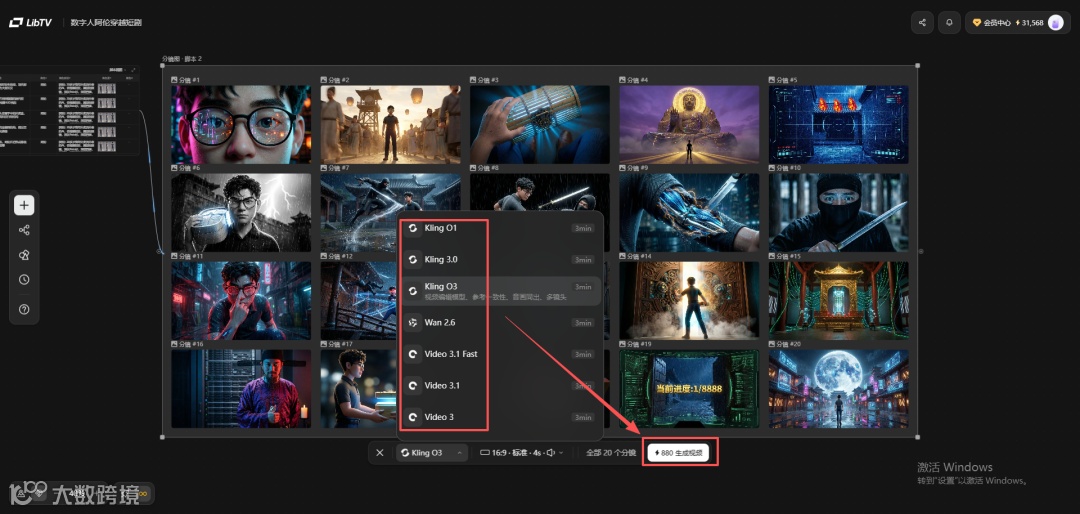Select Video 3.1 Fast model
1080x514 pixels.
click(x=500, y=354)
